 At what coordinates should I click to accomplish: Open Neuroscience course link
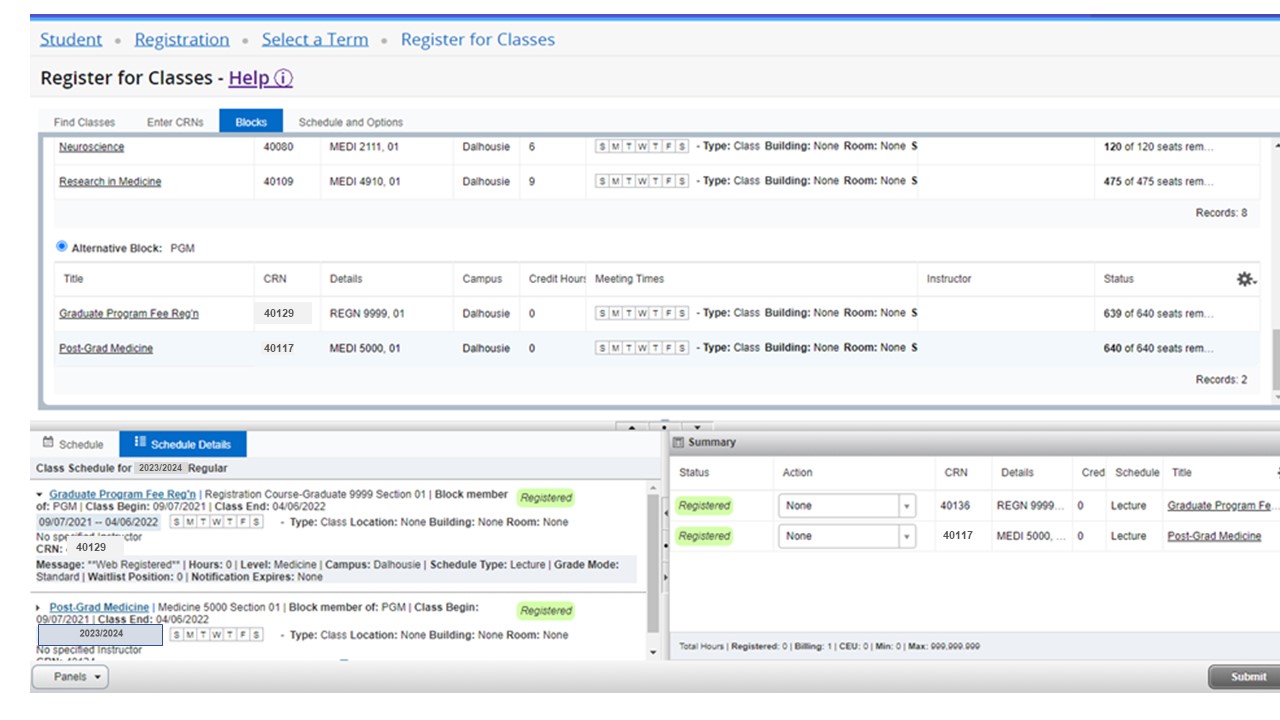pos(92,147)
